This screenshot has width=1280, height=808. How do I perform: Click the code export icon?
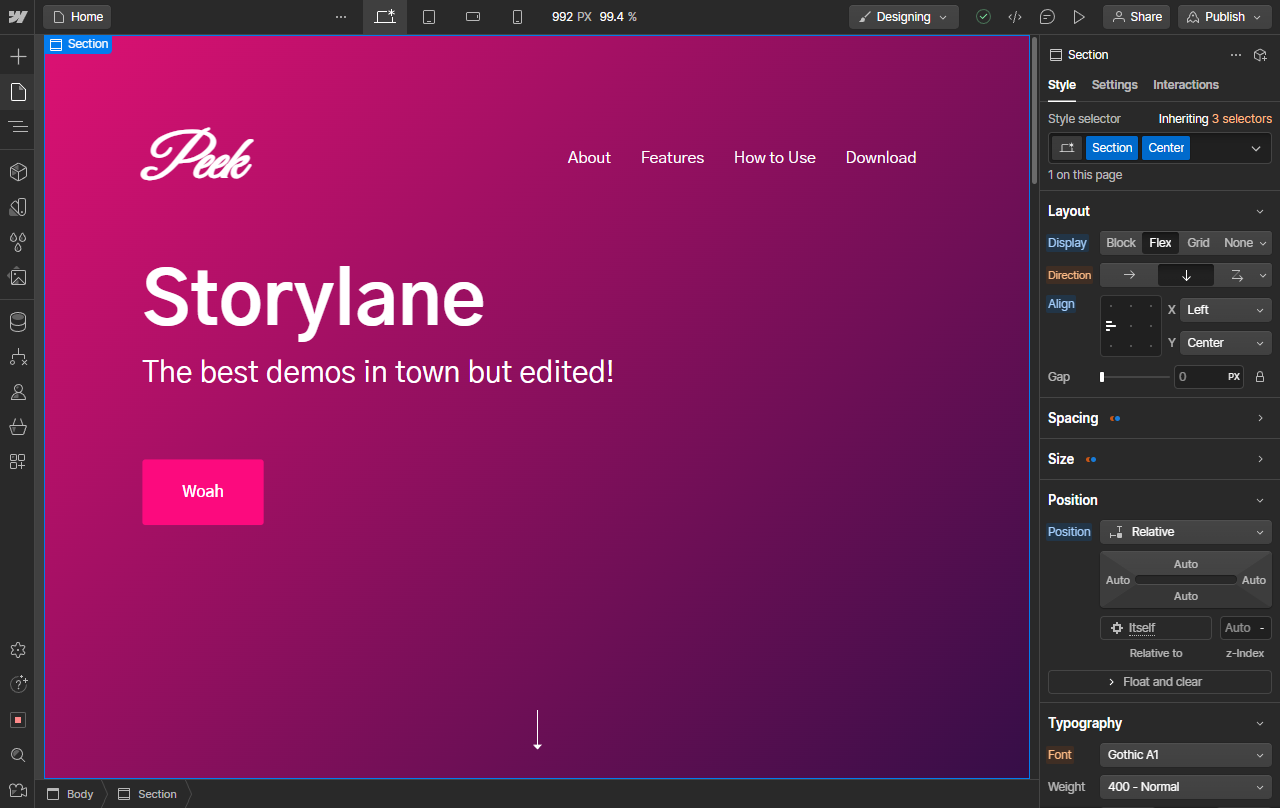tap(1015, 17)
